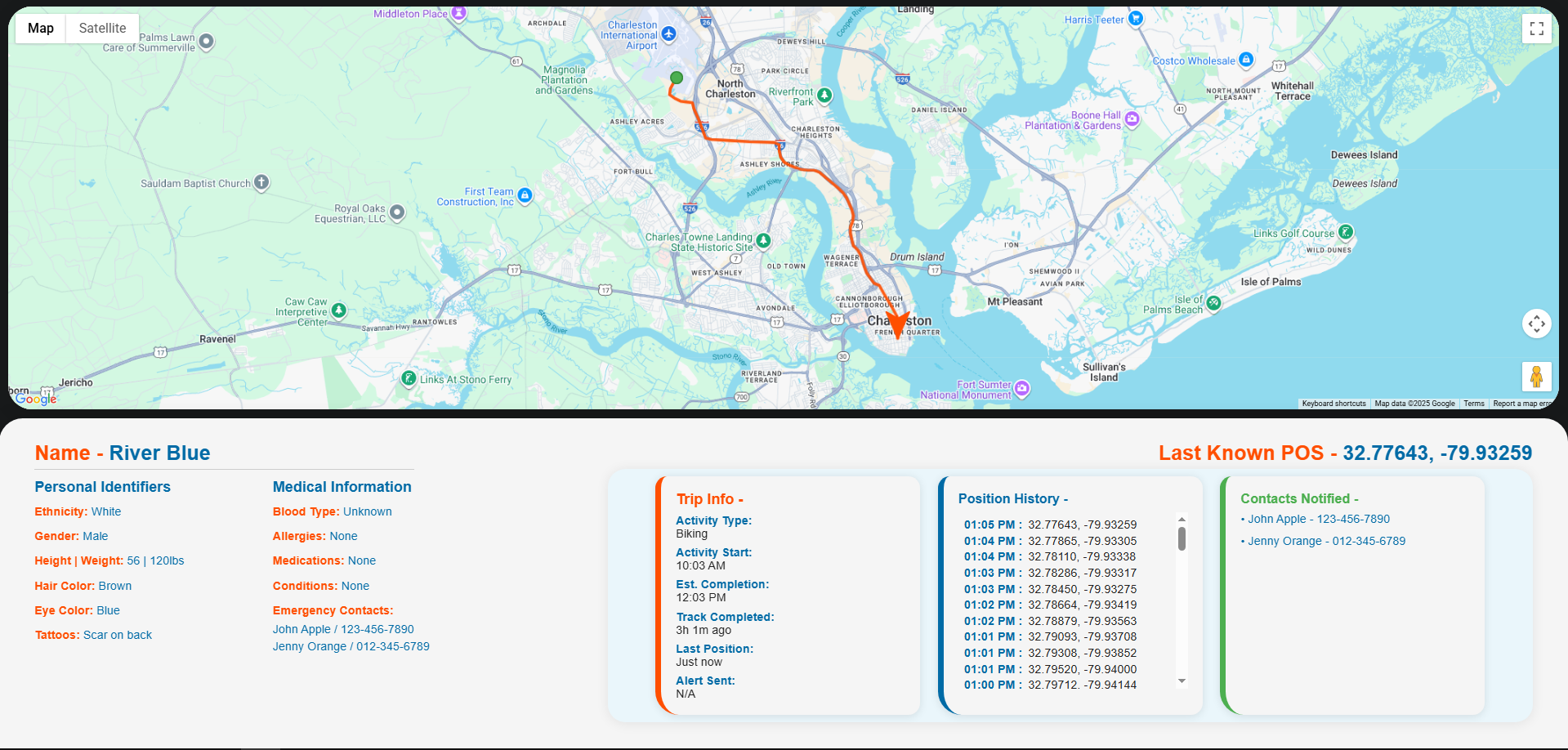Click the Costco Wholesale pin
Image resolution: width=1568 pixels, height=750 pixels.
[x=1245, y=60]
